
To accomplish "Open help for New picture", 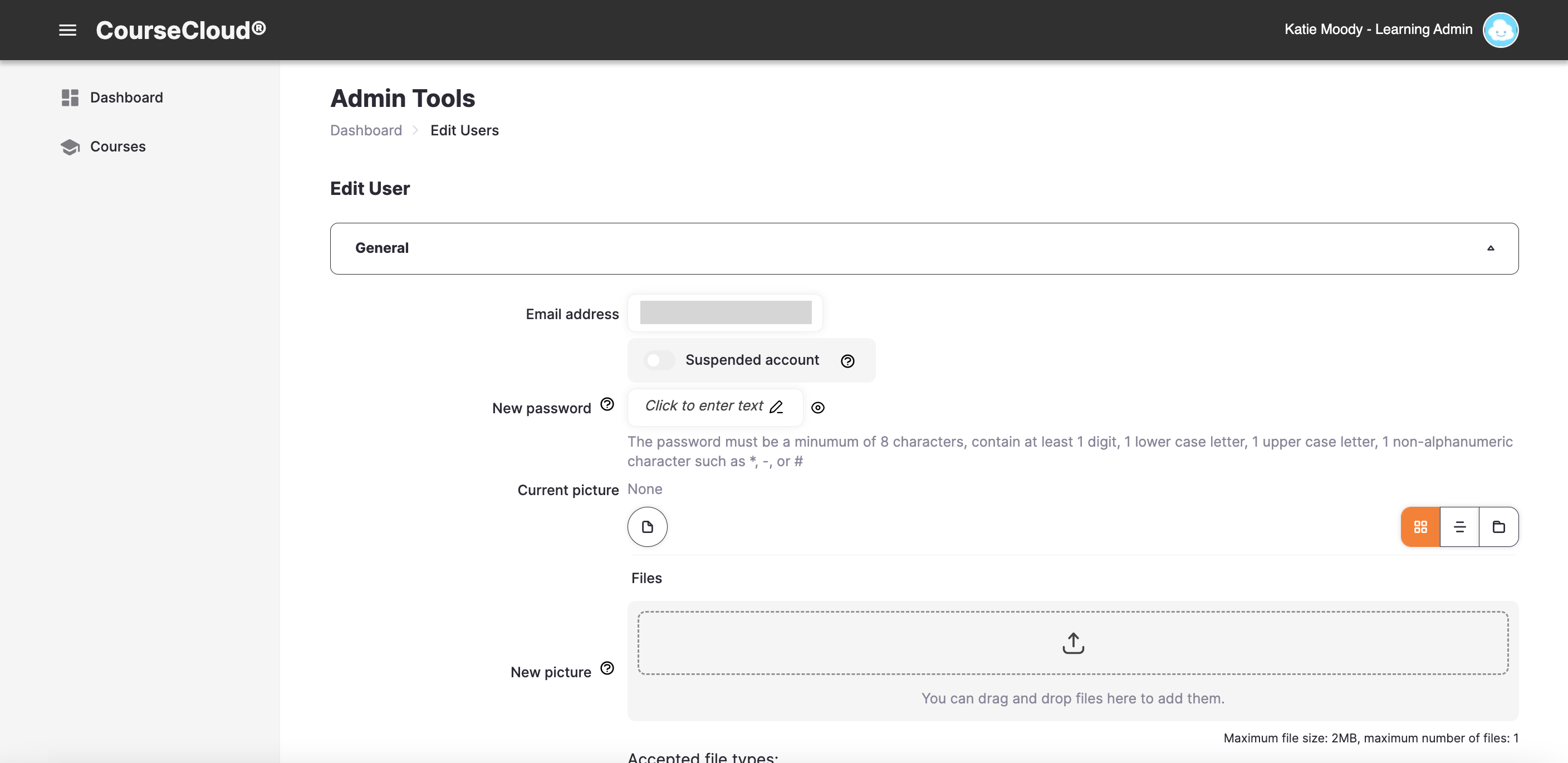I will click(x=607, y=668).
